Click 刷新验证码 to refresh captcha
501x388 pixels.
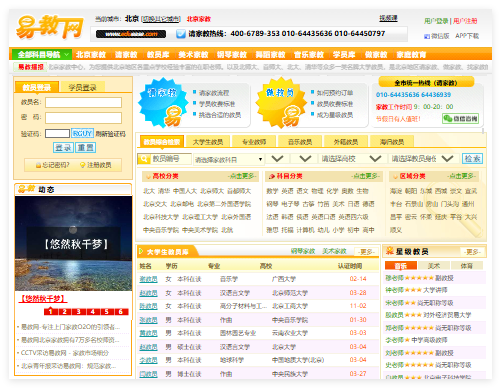click(110, 134)
